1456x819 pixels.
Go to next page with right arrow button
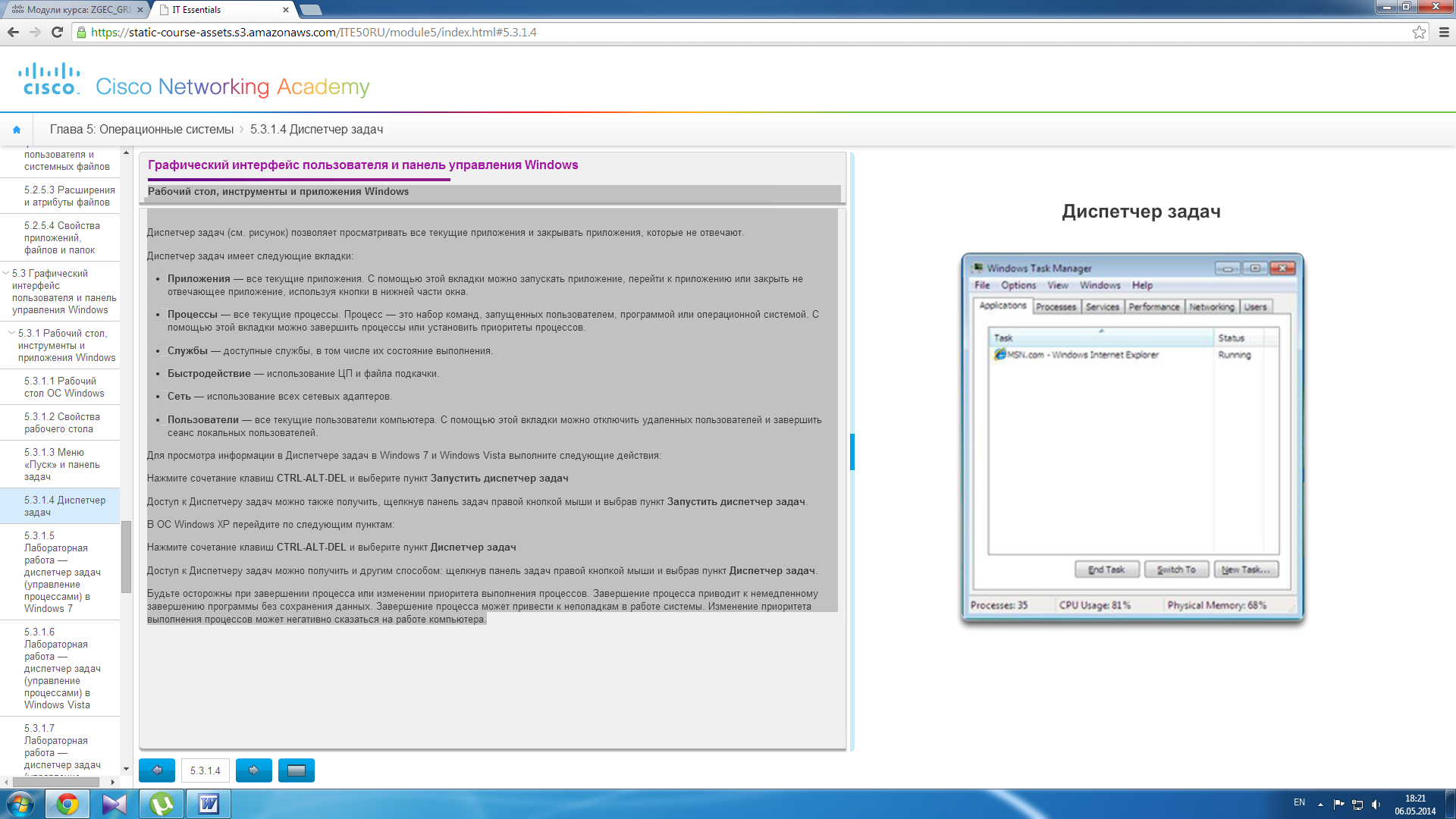(254, 770)
